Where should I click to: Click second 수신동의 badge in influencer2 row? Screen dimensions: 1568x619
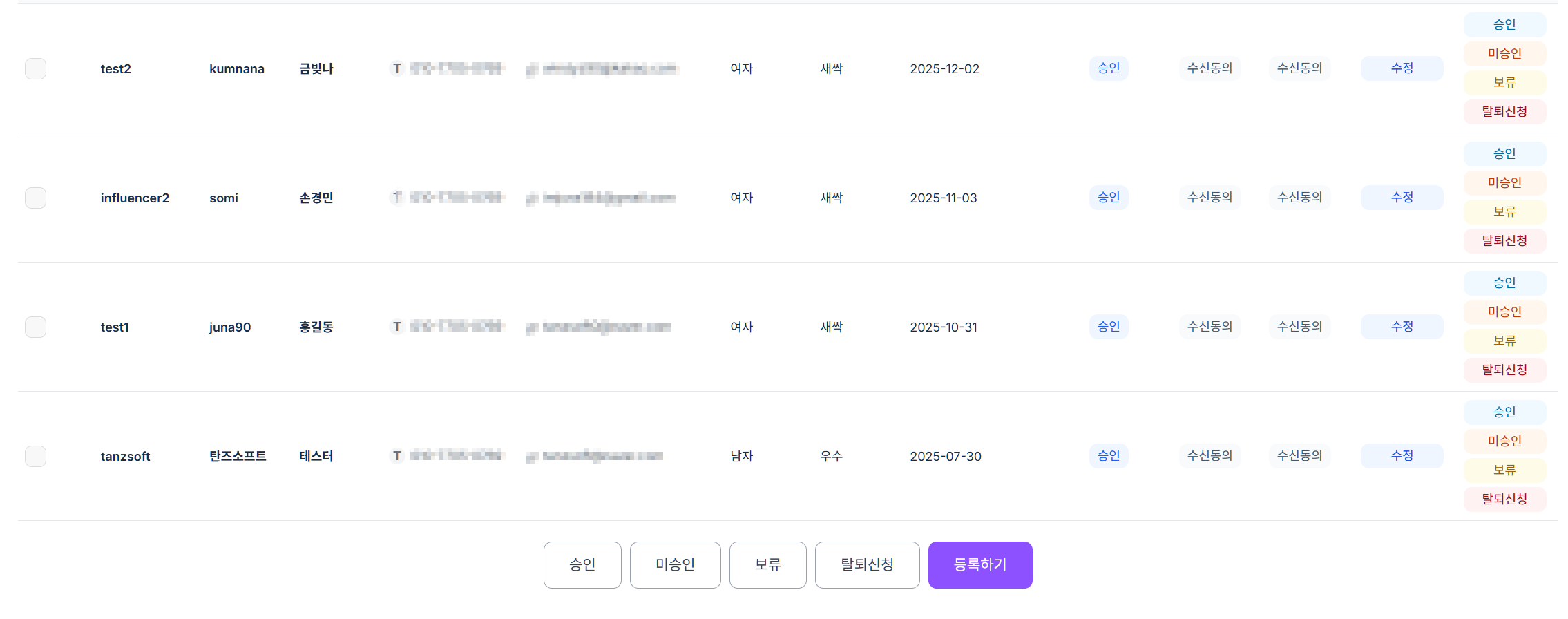pyautogui.click(x=1299, y=198)
